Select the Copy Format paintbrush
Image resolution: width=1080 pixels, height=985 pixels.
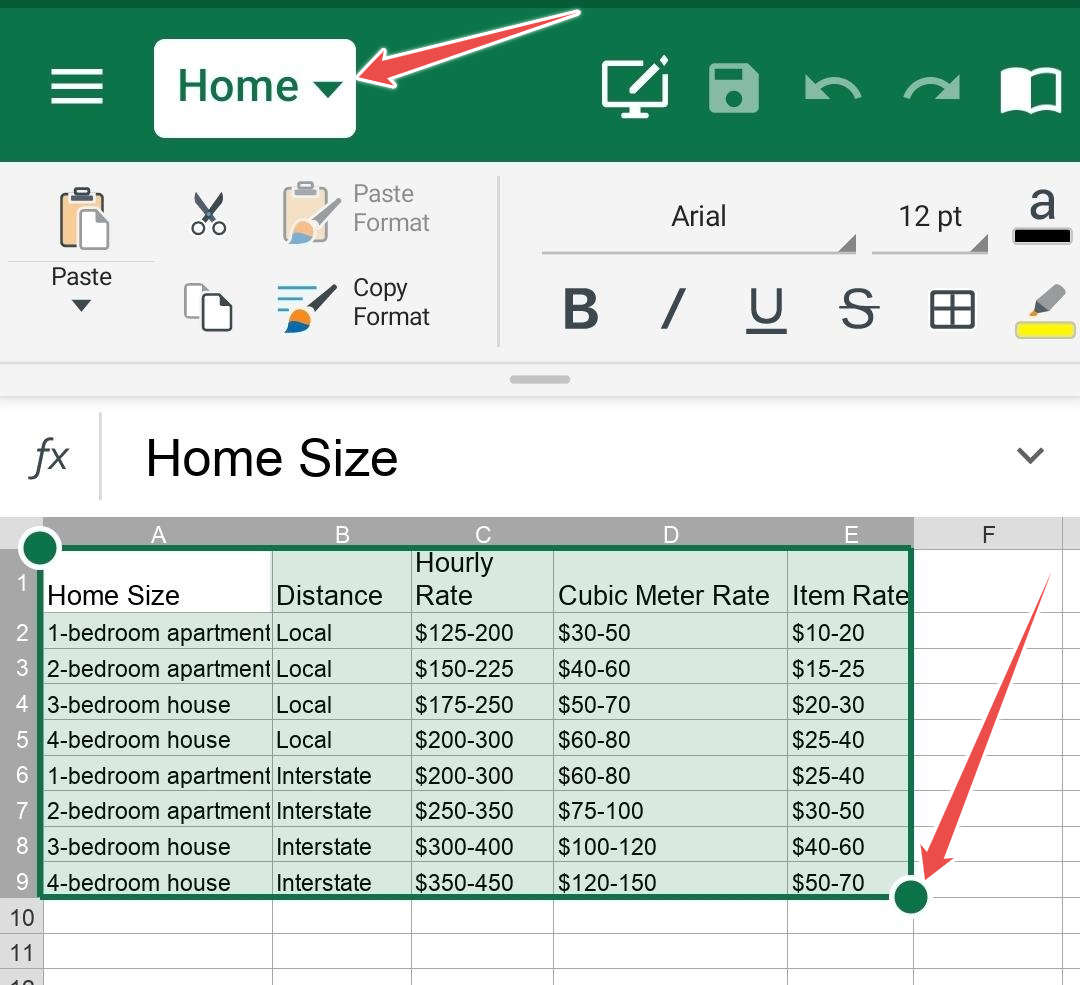[352, 303]
